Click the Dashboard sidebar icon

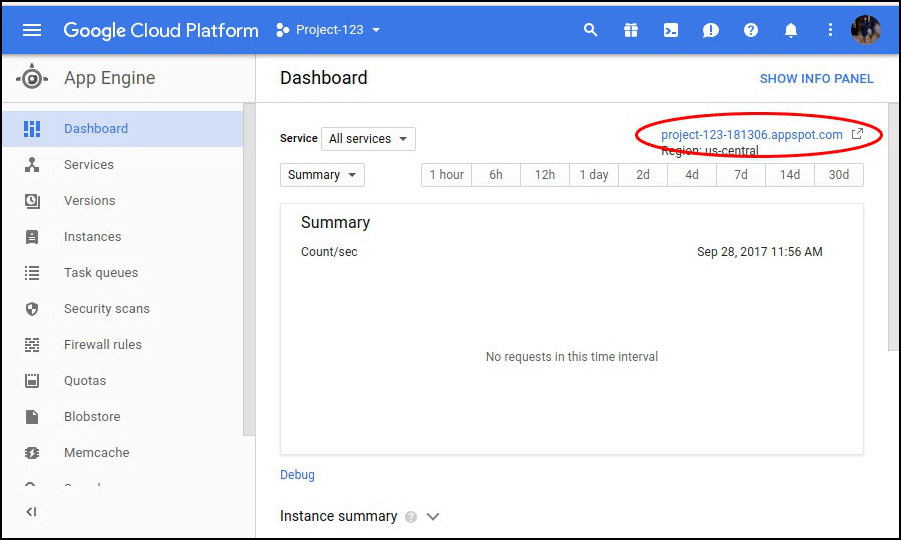tap(32, 129)
